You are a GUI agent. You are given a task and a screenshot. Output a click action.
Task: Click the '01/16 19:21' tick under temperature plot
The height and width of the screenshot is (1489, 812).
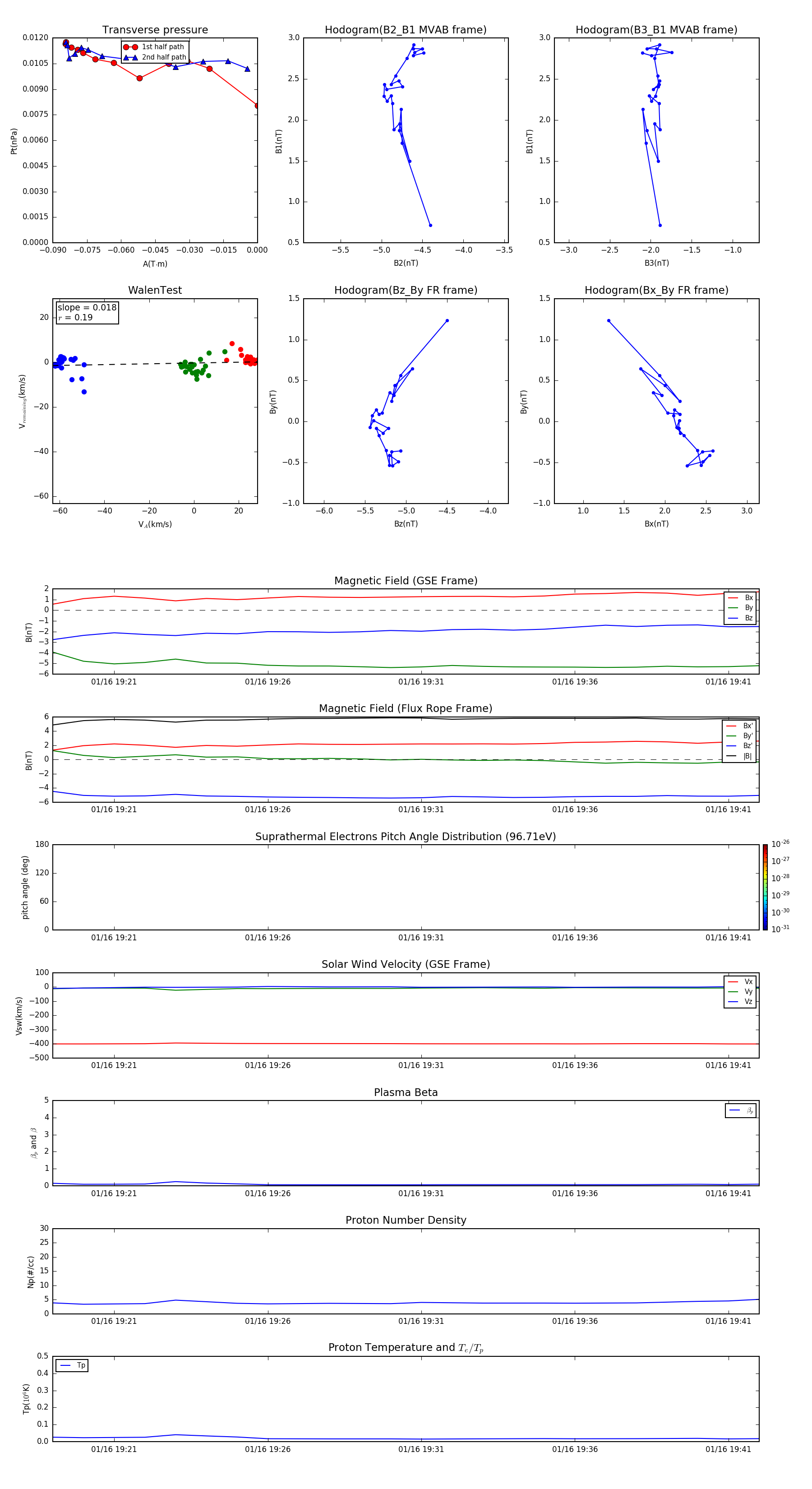[114, 1450]
